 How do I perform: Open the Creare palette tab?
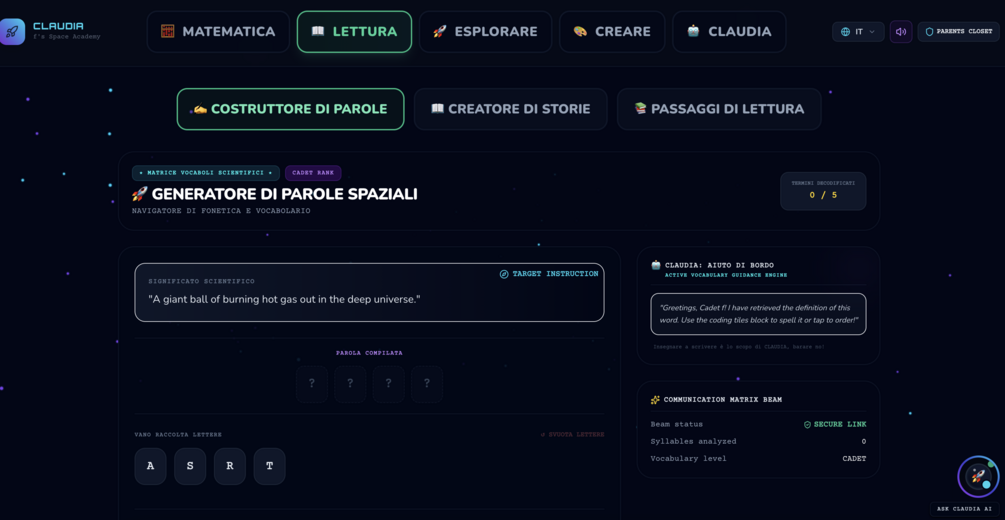pyautogui.click(x=612, y=31)
